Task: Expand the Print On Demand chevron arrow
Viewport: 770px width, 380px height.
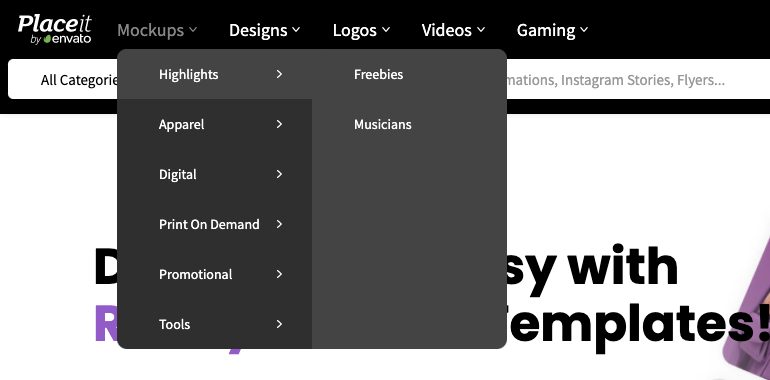Action: (x=279, y=224)
